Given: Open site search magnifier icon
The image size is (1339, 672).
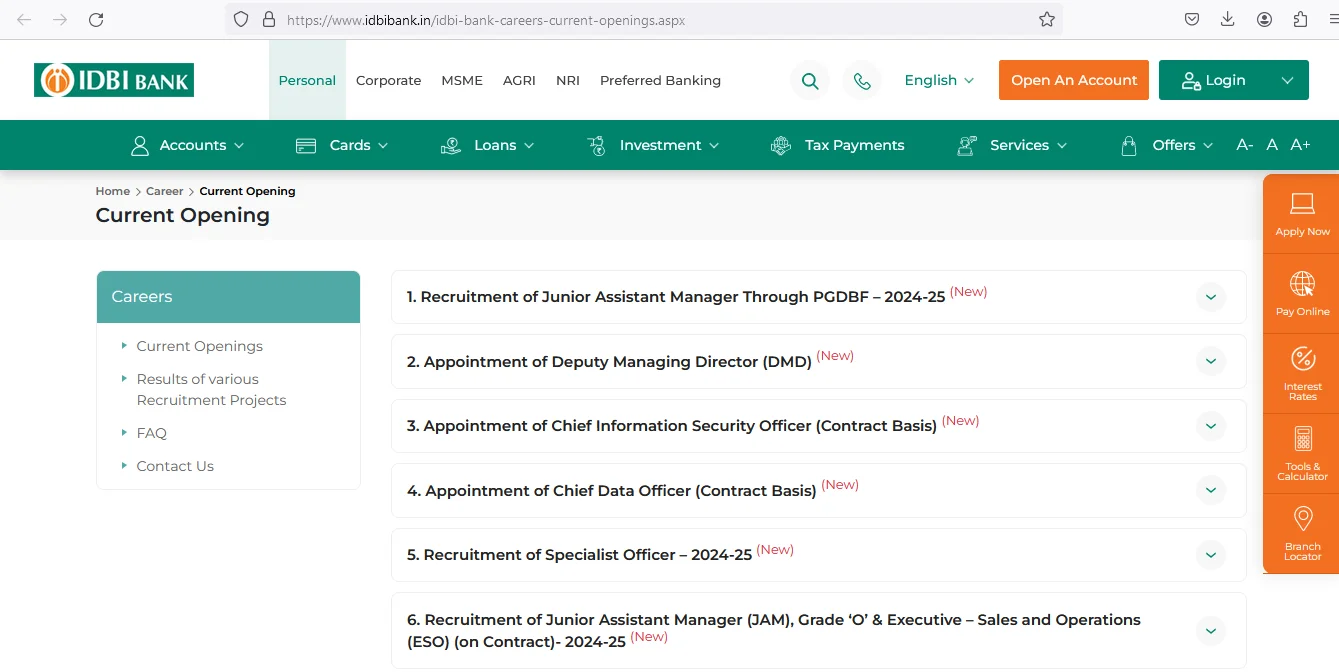Looking at the screenshot, I should pos(810,81).
